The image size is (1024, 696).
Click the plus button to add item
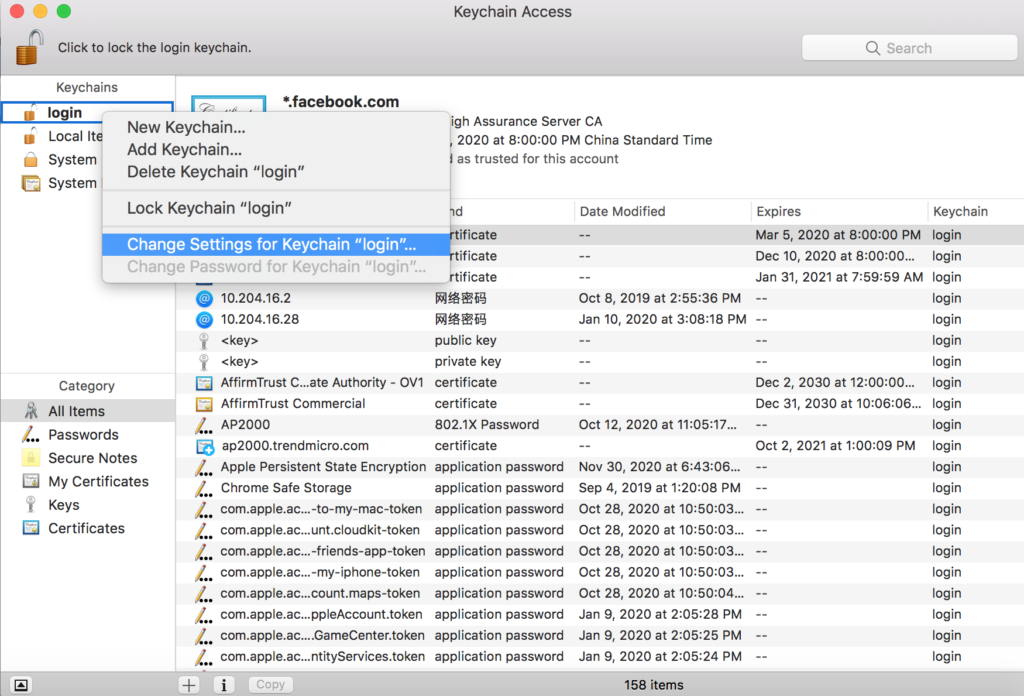189,685
